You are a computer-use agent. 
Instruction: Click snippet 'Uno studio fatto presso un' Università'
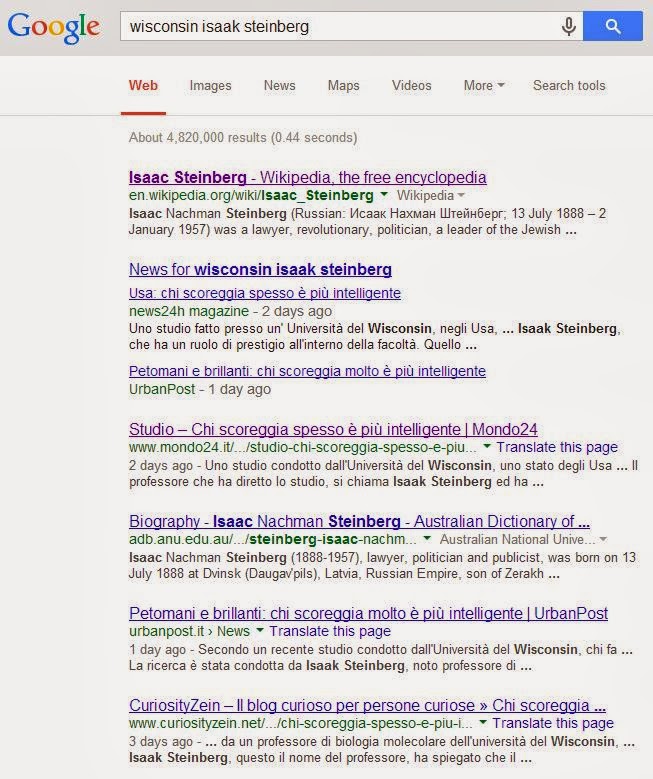[x=375, y=336]
